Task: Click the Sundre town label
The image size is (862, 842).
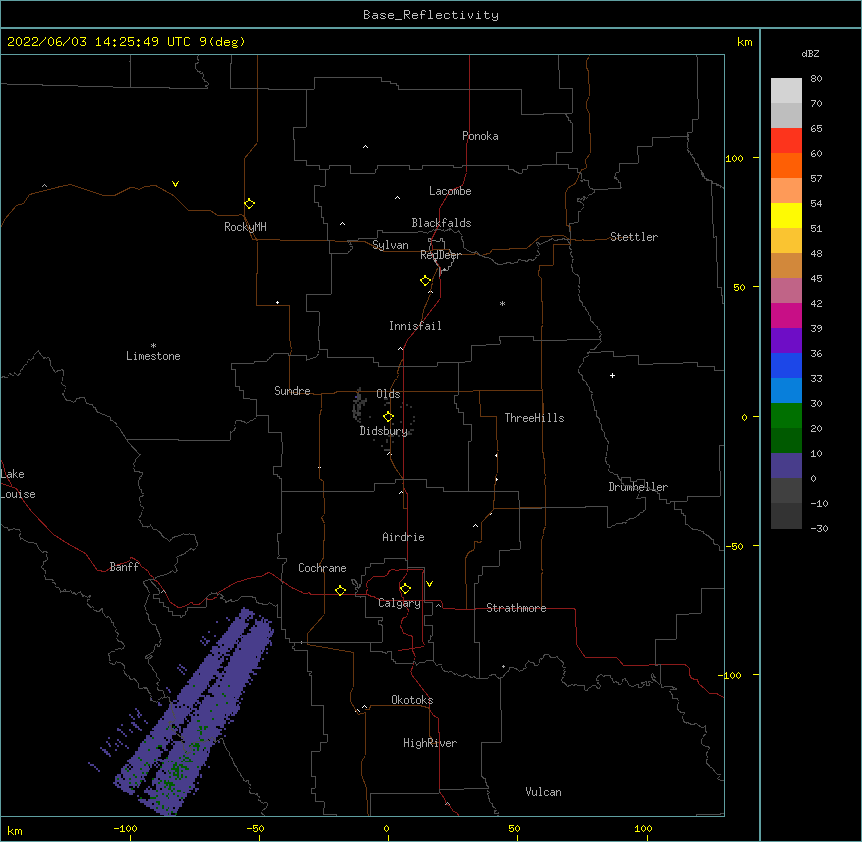Action: (292, 391)
